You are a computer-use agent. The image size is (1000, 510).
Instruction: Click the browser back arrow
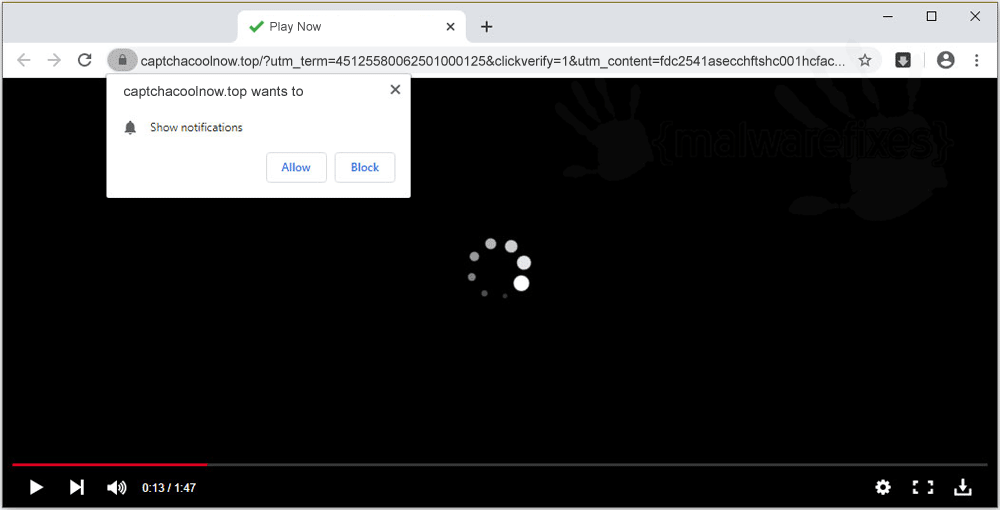tap(24, 60)
